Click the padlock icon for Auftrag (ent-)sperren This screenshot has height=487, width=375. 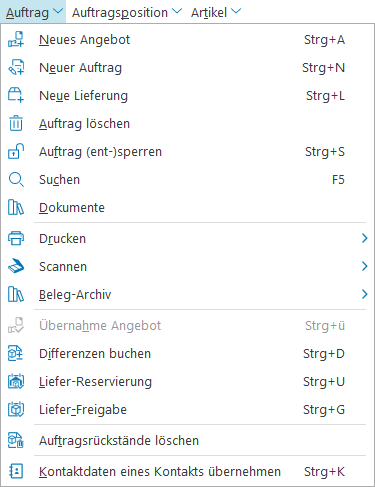pyautogui.click(x=16, y=151)
